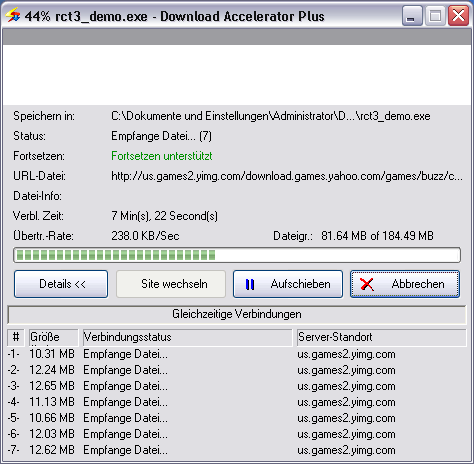Screen dimensions: 474x464
Task: Click Empfange Datei... status in row -2-
Action: [x=125, y=370]
